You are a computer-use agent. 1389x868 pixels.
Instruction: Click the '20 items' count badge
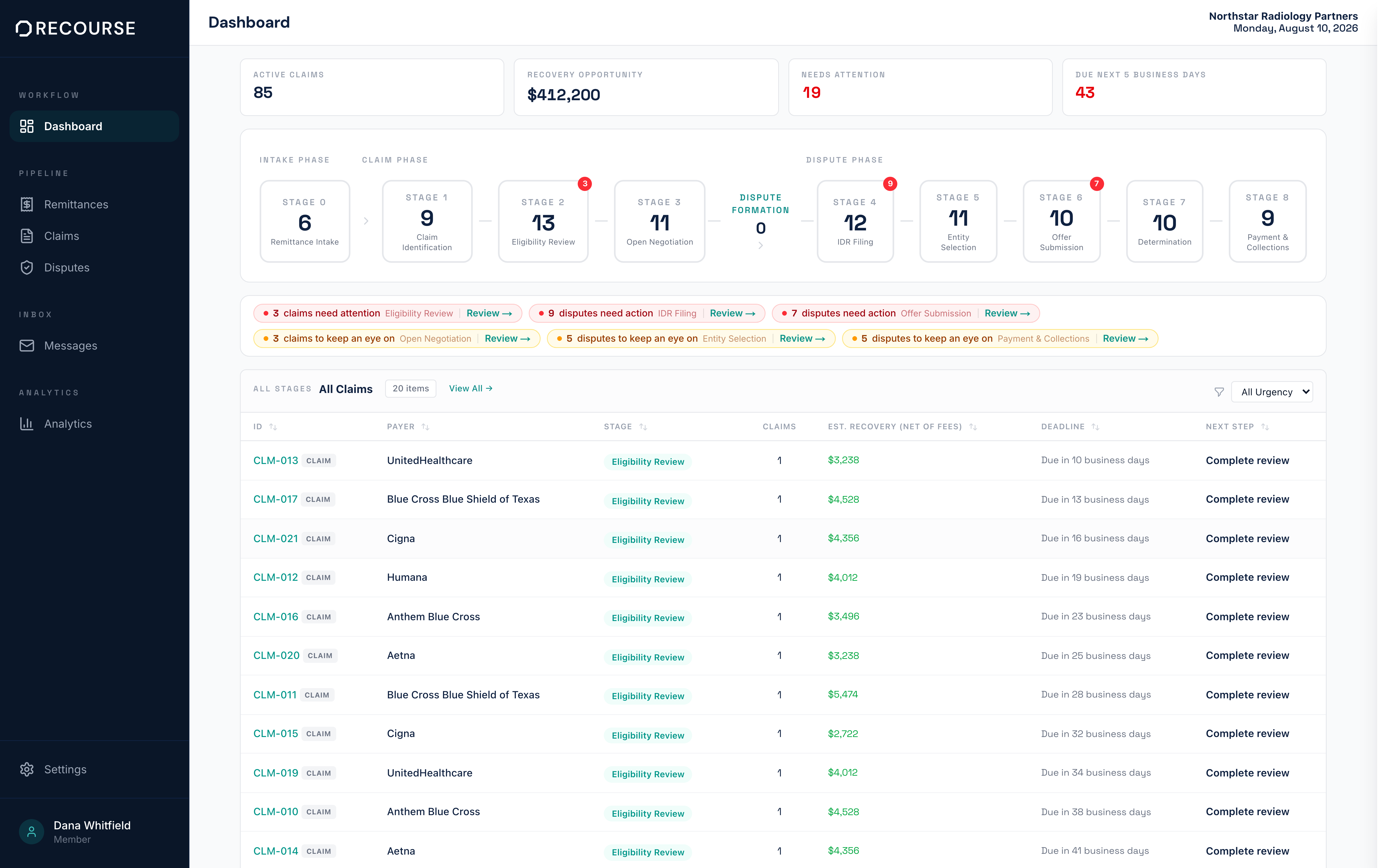410,389
